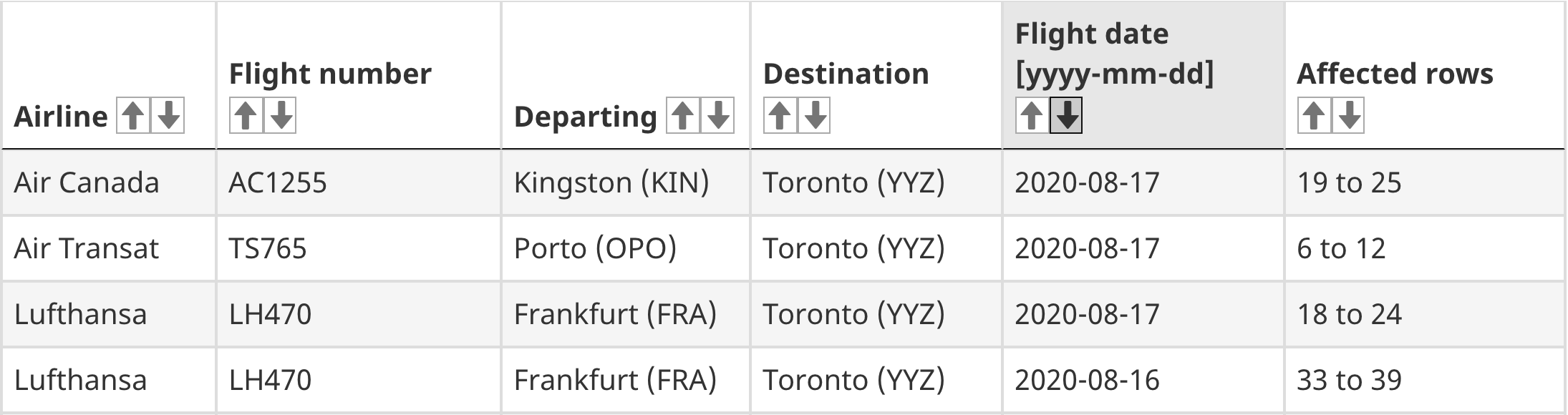
Task: Click the Flight date column header
Action: click(1143, 75)
